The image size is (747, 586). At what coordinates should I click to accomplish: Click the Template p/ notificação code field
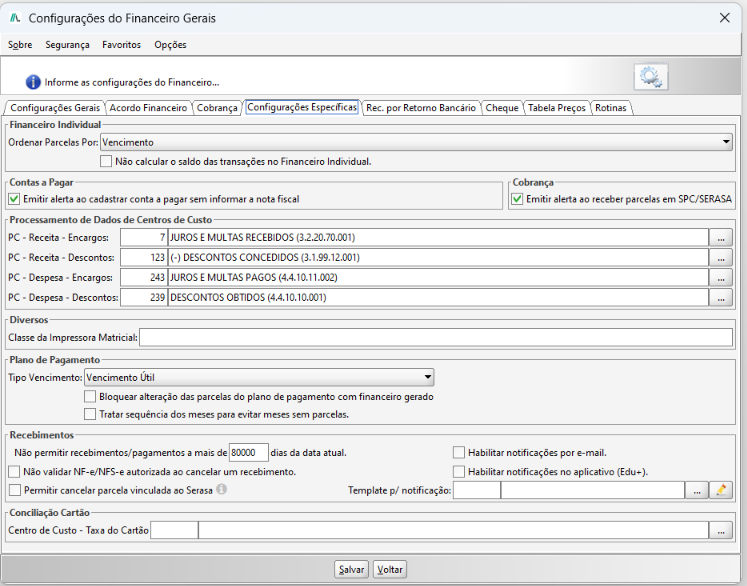[476, 490]
